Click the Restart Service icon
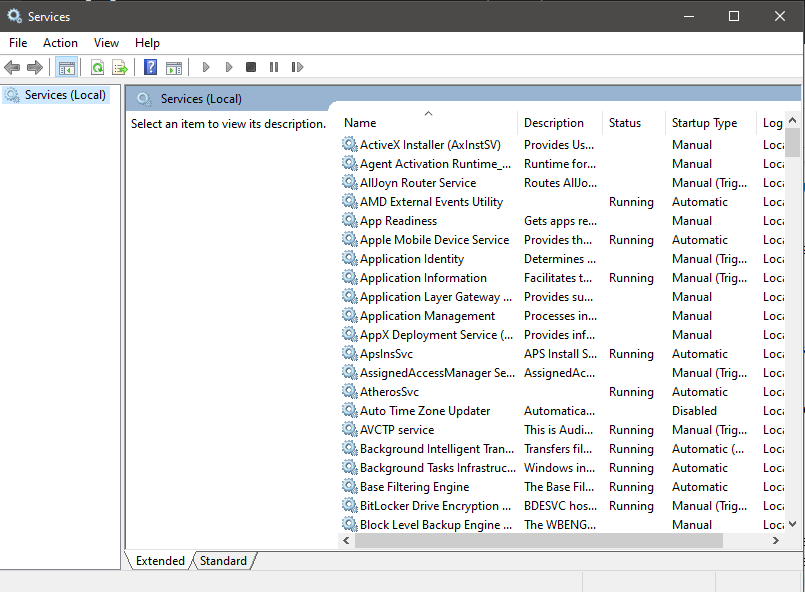 click(x=297, y=67)
